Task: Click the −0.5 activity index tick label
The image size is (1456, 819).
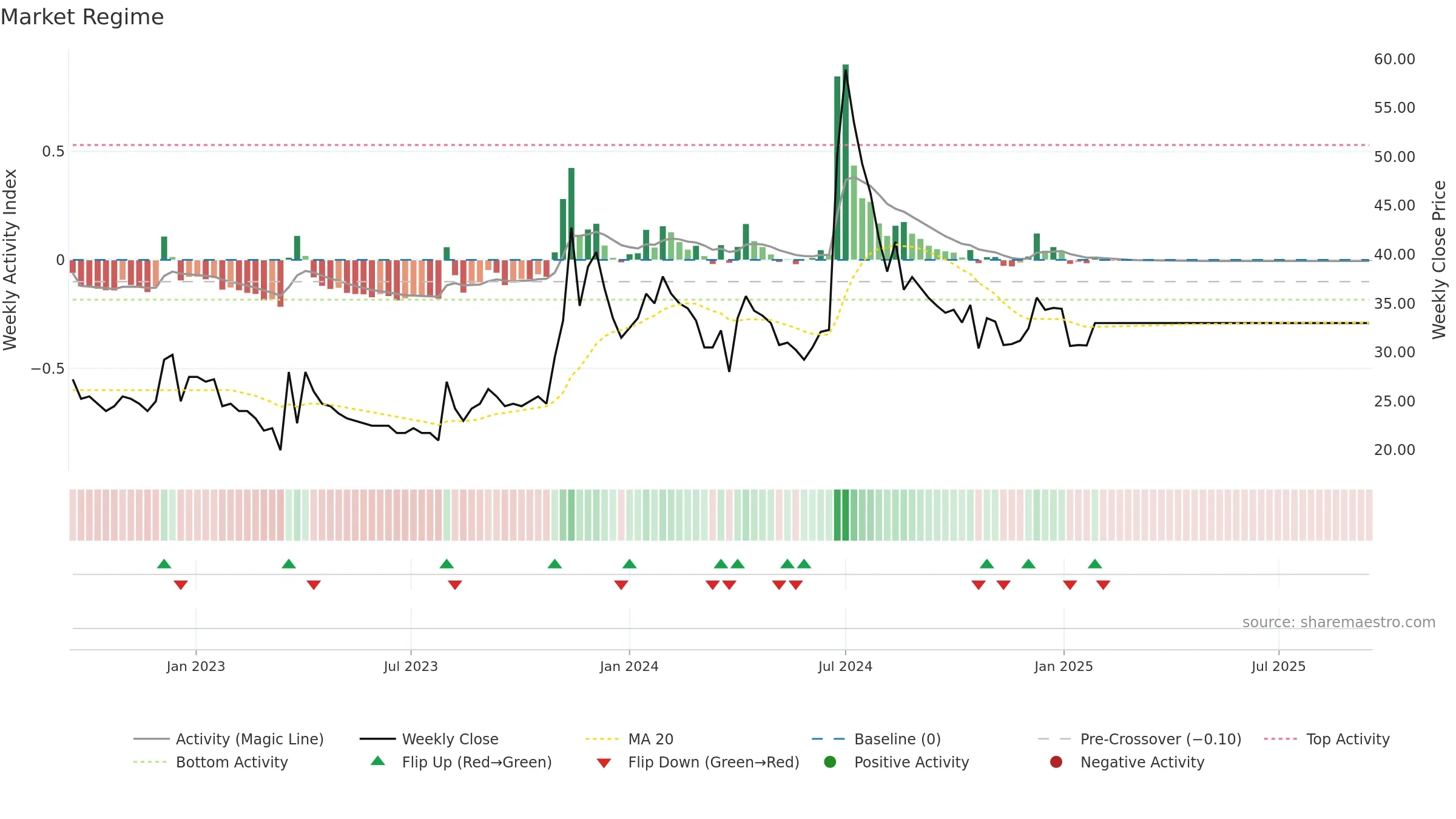Action: point(48,368)
